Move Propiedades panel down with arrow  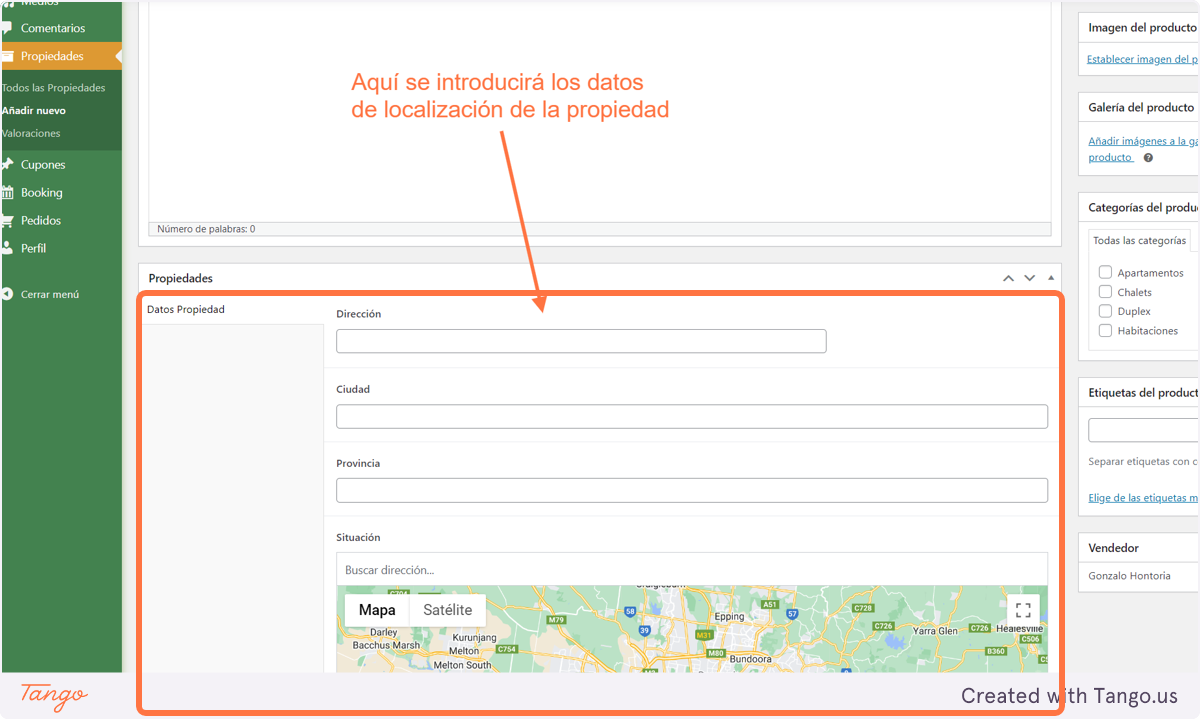[1029, 278]
